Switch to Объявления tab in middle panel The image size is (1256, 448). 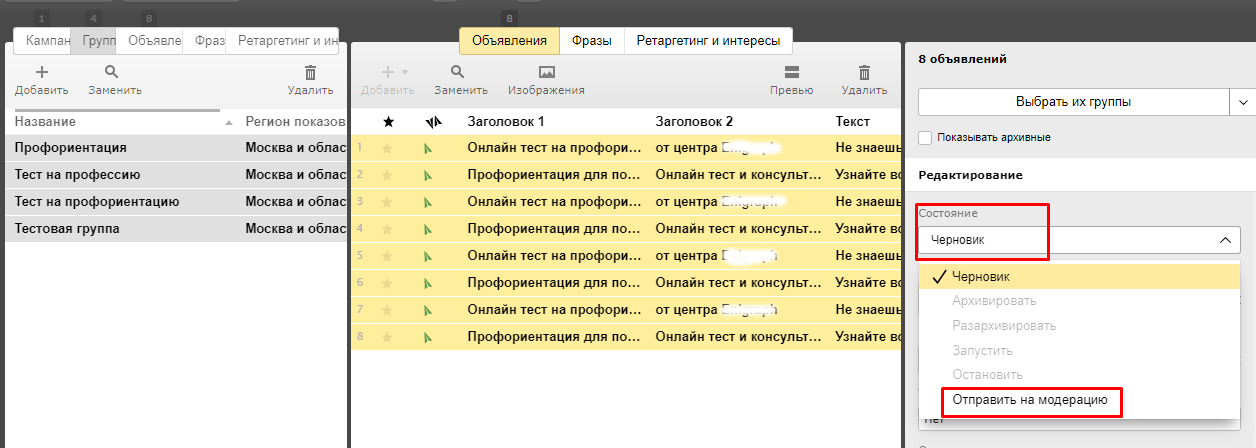click(x=509, y=41)
